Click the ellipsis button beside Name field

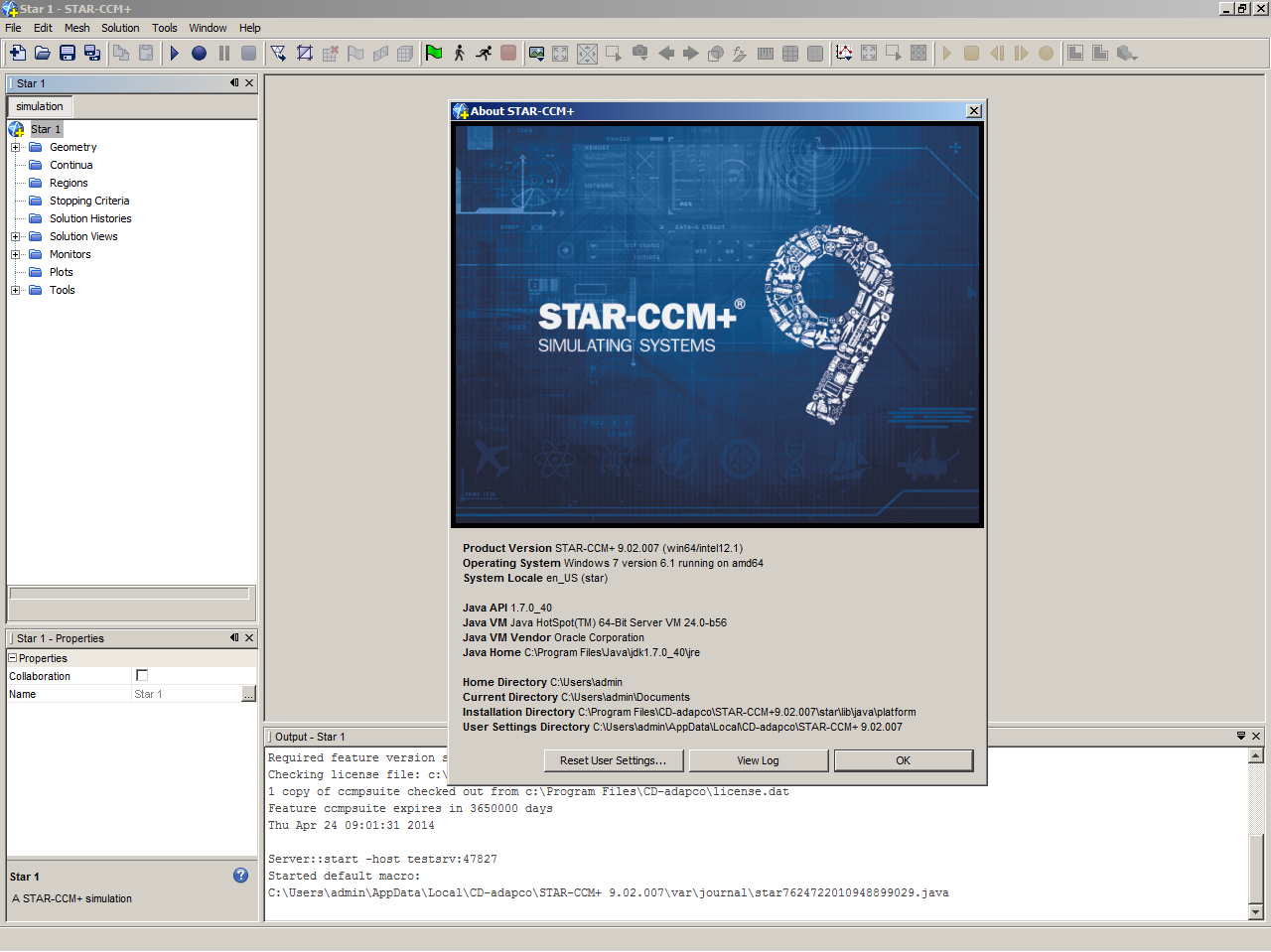coord(248,694)
